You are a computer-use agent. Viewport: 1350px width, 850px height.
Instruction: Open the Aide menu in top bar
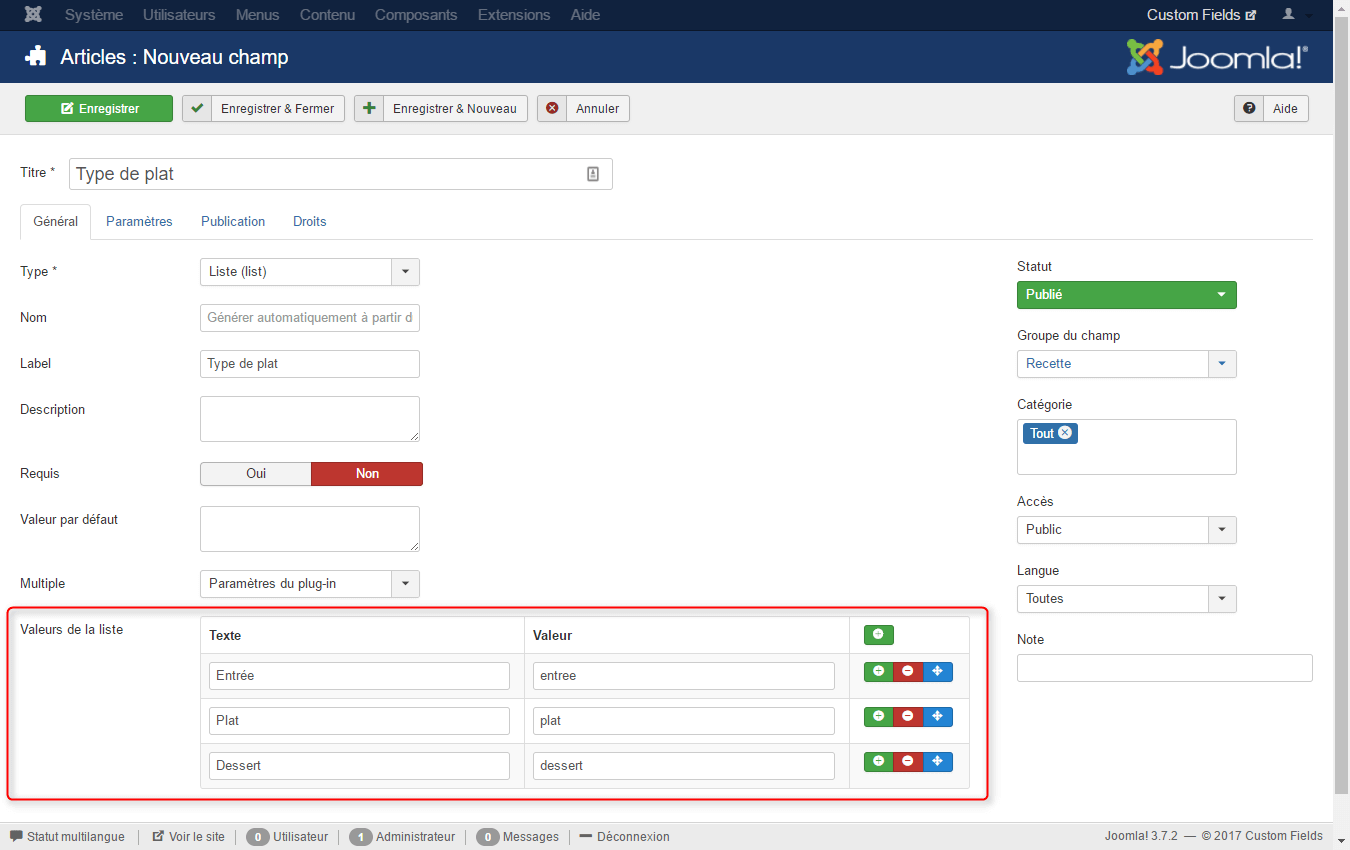(x=586, y=15)
